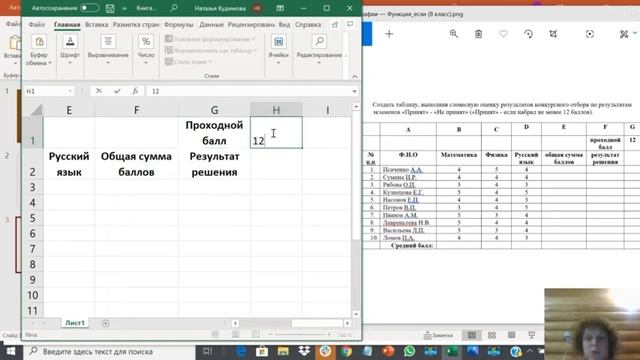Switch to the Формулы ribbon tab
The width and height of the screenshot is (640, 360).
(x=178, y=24)
